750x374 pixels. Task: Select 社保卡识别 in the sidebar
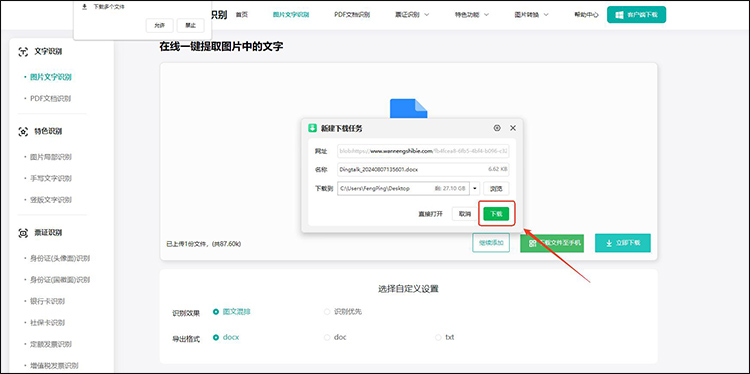[47, 322]
